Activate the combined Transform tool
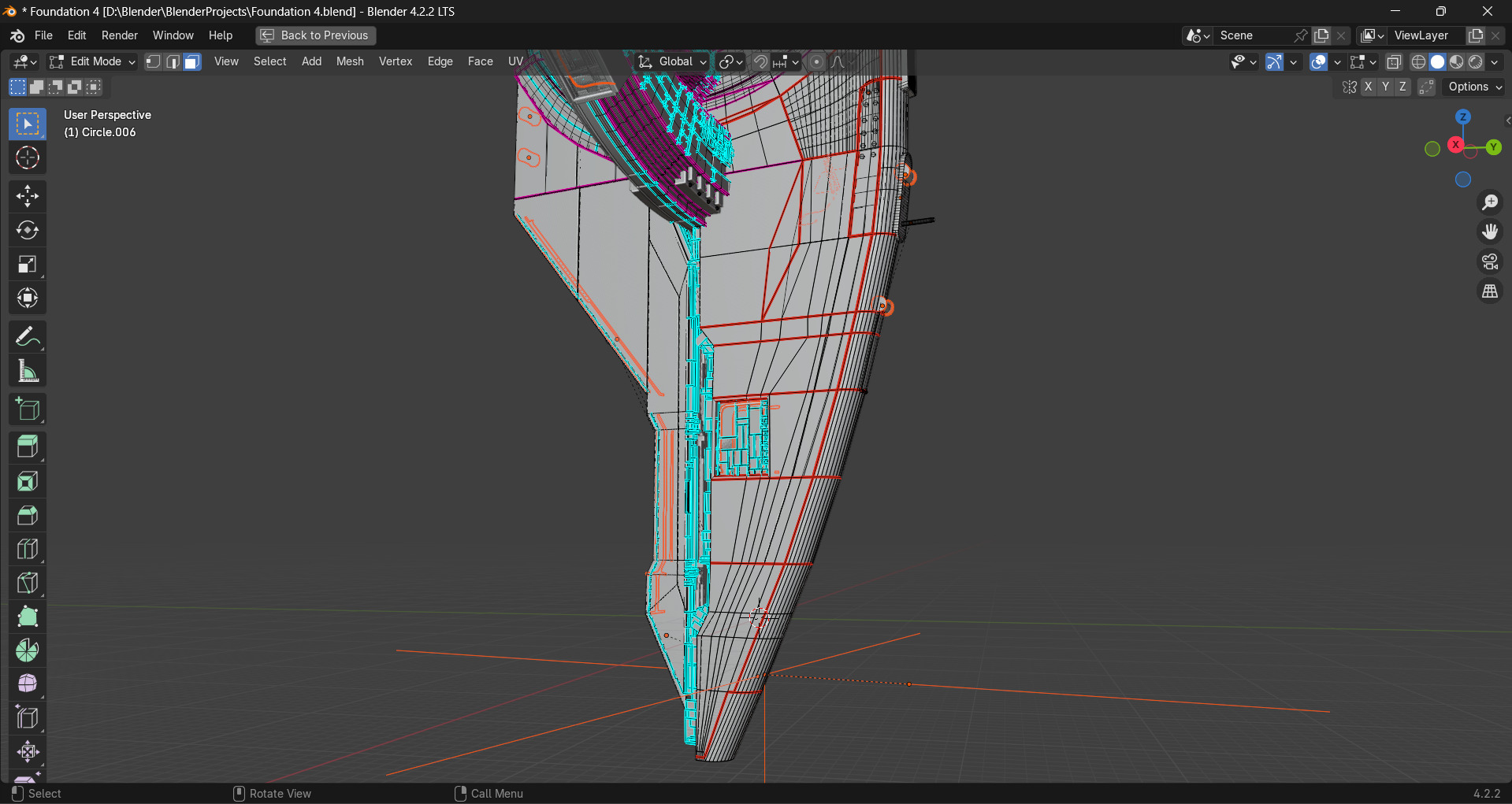Image resolution: width=1512 pixels, height=804 pixels. click(x=28, y=298)
